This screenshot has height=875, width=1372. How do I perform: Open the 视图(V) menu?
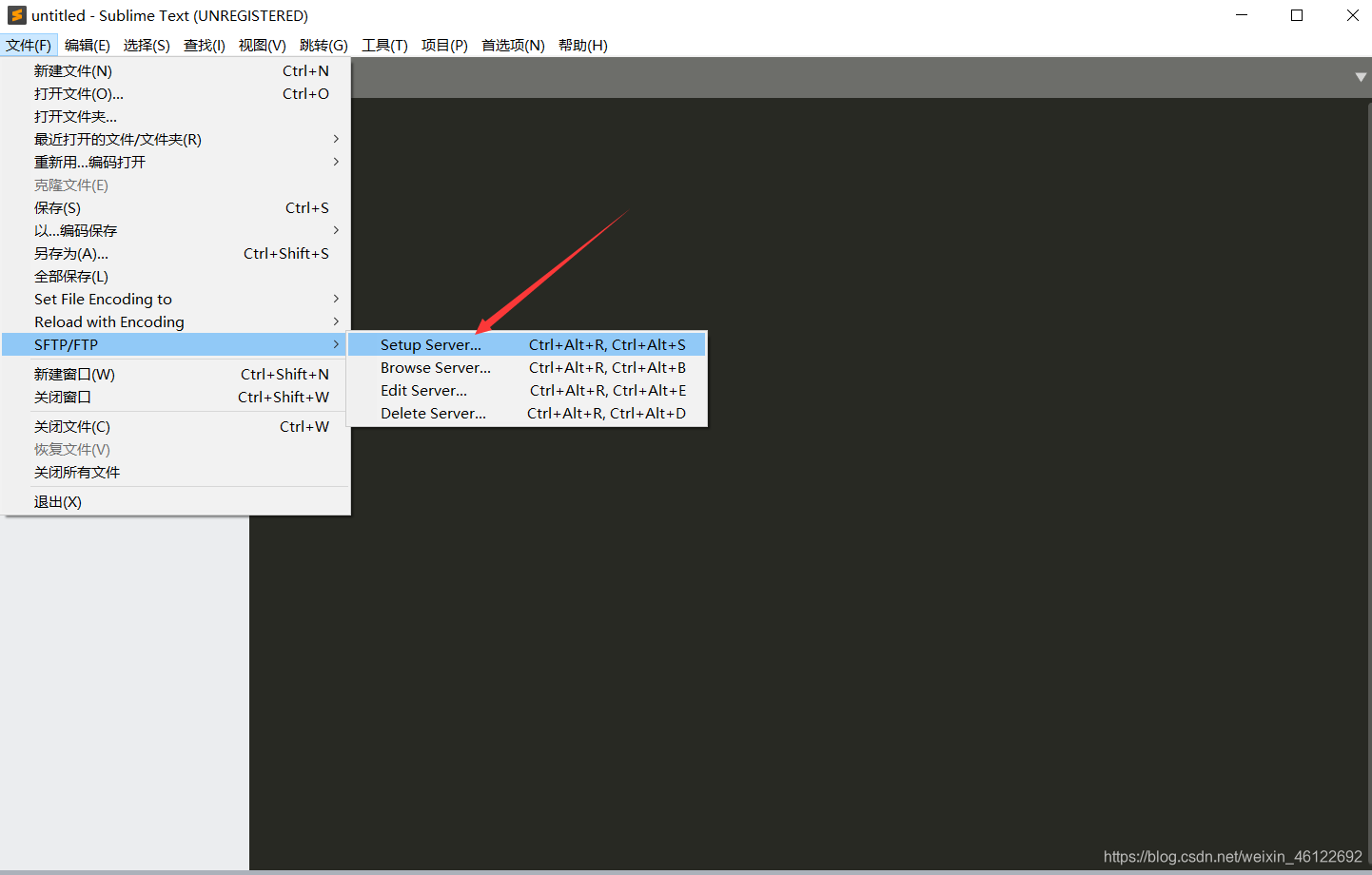tap(263, 45)
